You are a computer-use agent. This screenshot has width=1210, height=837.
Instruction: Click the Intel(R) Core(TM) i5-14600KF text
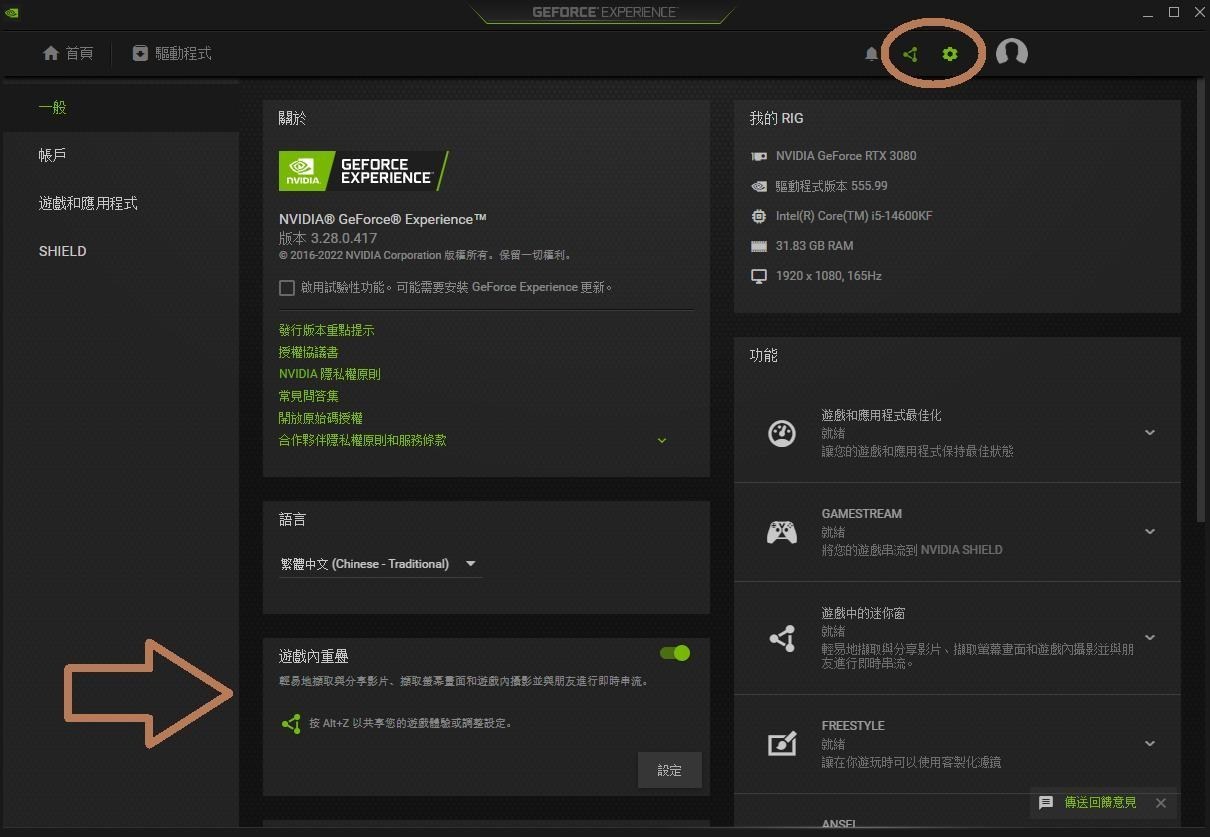pyautogui.click(x=854, y=216)
